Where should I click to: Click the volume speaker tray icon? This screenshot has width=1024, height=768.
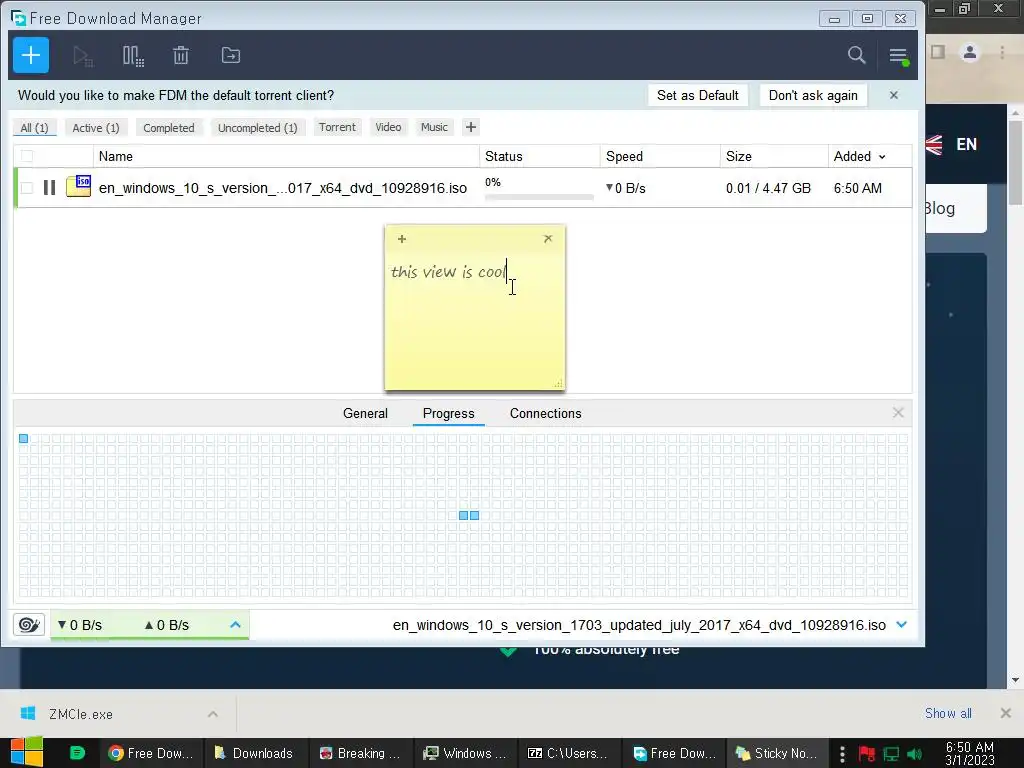pos(914,754)
